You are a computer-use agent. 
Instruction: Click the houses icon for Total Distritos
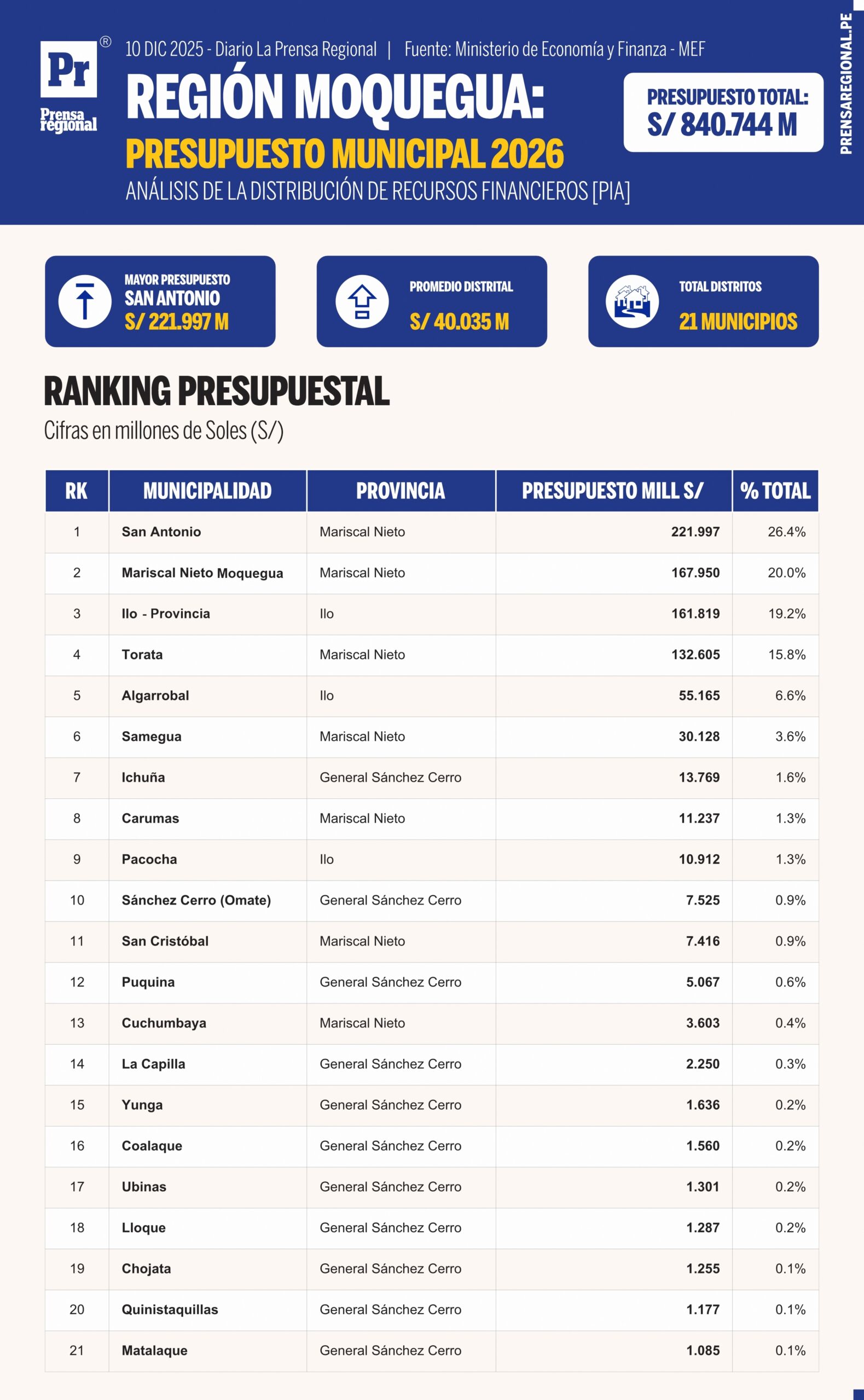click(x=632, y=301)
